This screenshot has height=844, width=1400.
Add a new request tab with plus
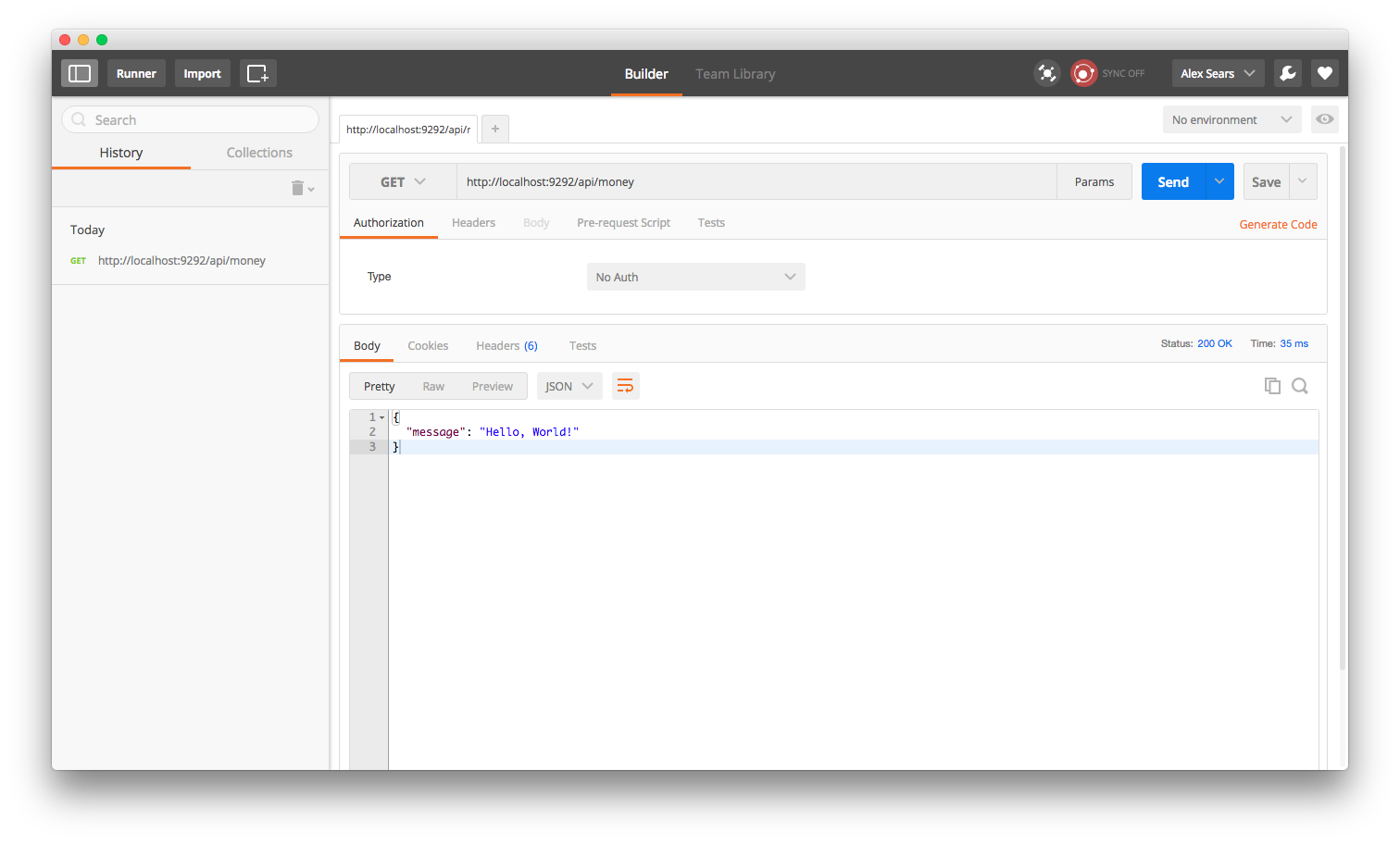[x=495, y=129]
